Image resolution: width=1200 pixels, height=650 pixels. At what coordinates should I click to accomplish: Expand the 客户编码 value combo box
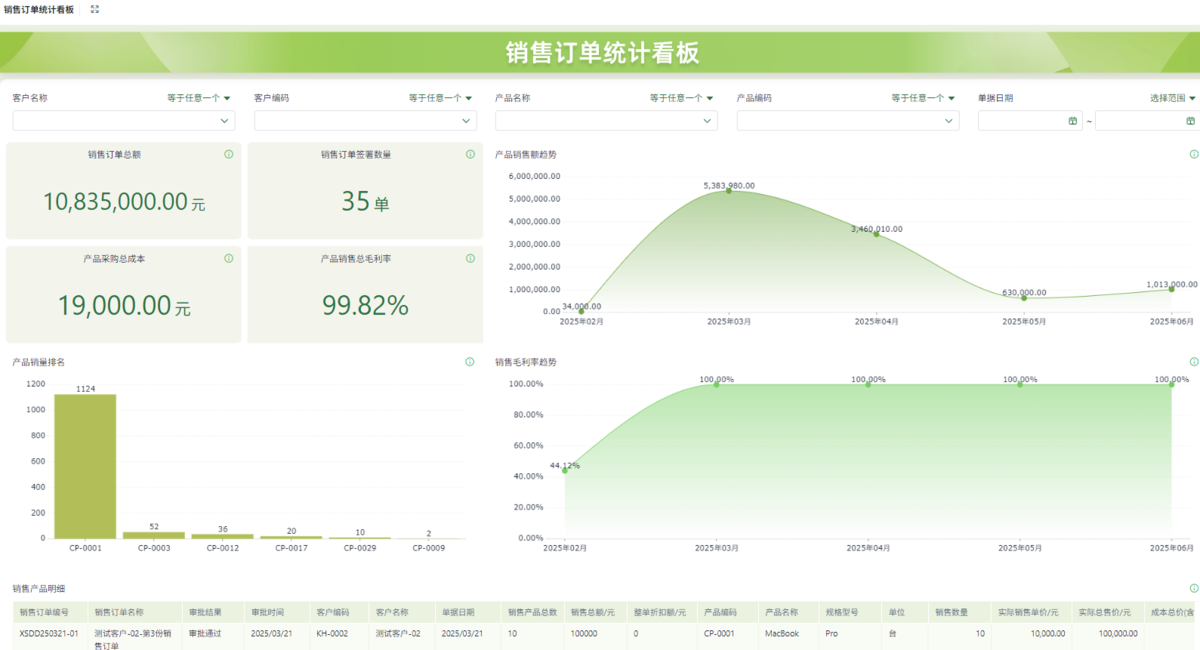click(466, 121)
